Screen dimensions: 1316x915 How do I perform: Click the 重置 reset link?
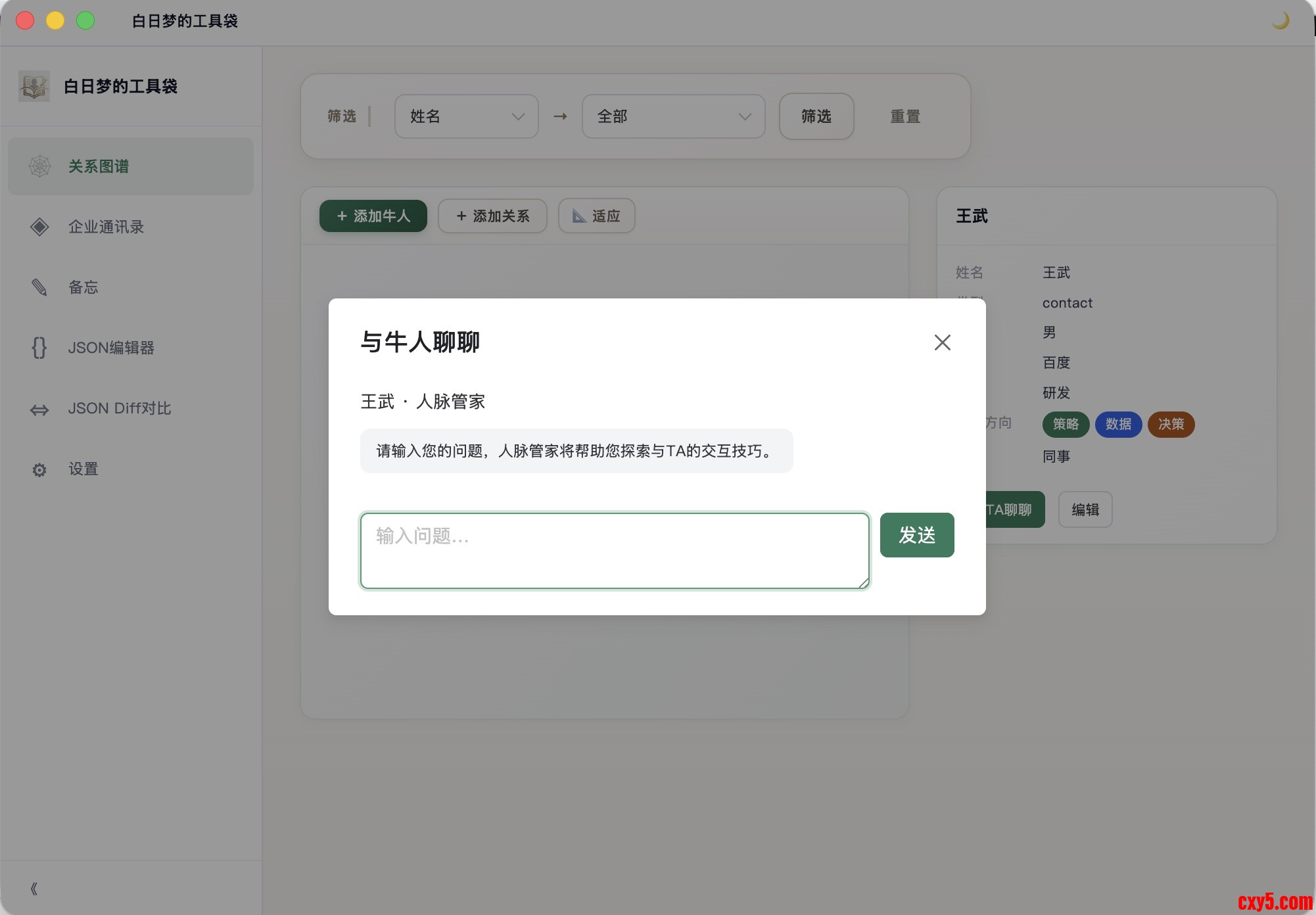(905, 116)
